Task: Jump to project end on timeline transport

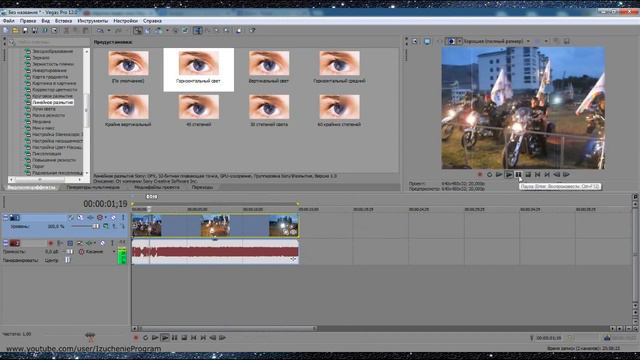Action: [x=203, y=338]
